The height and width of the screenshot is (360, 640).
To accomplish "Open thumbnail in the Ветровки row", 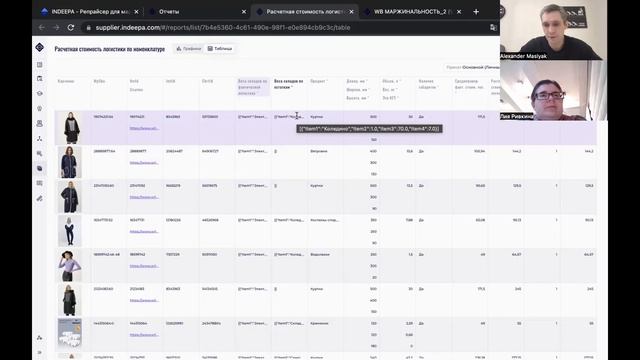I will click(x=70, y=162).
